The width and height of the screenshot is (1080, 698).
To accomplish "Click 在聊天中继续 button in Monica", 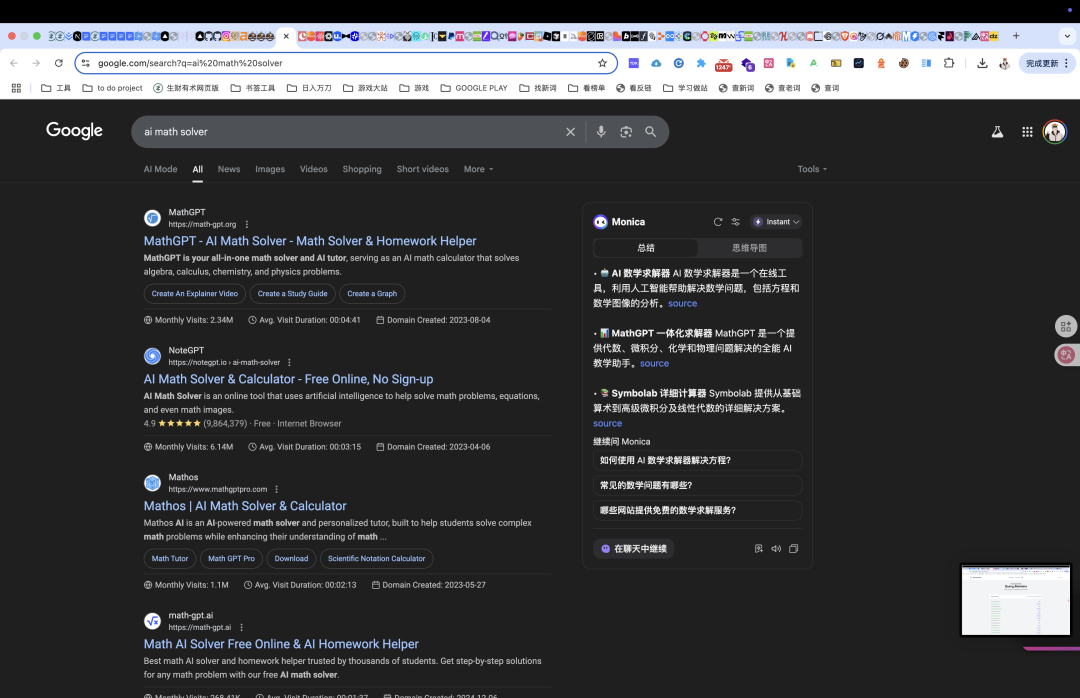I will (x=634, y=548).
